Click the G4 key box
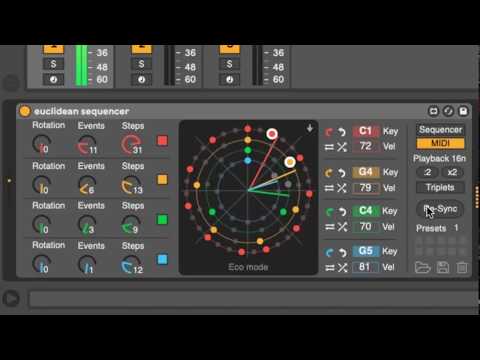This screenshot has height=360, width=480. pyautogui.click(x=366, y=172)
